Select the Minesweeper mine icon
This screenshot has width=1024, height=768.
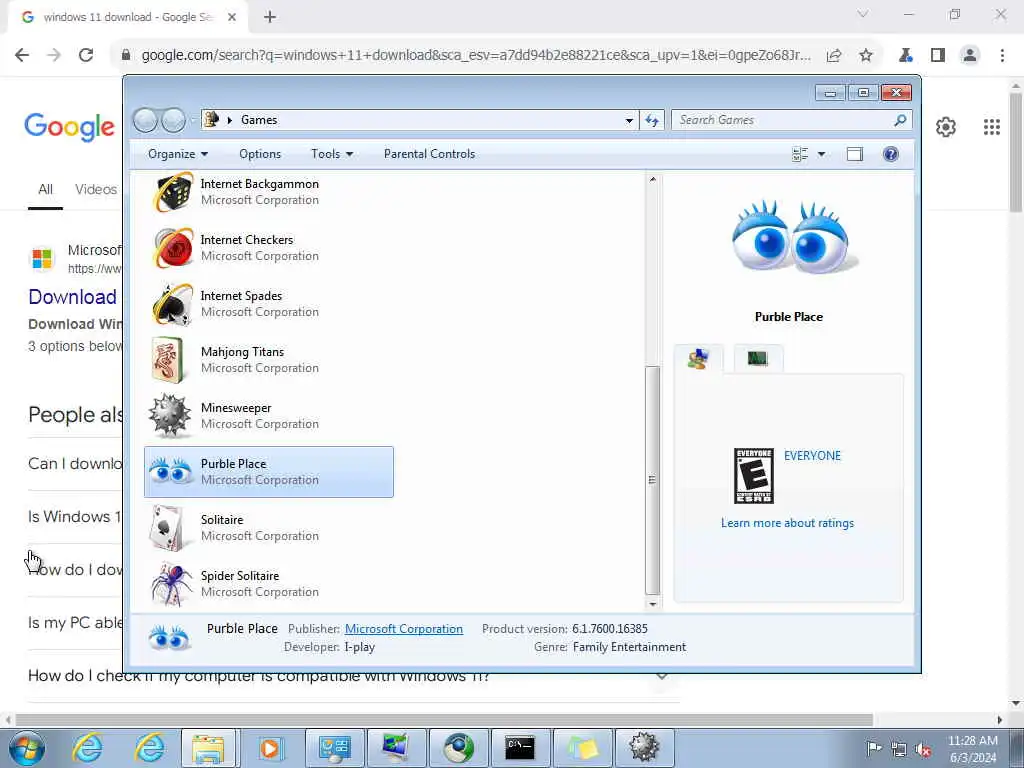[170, 415]
